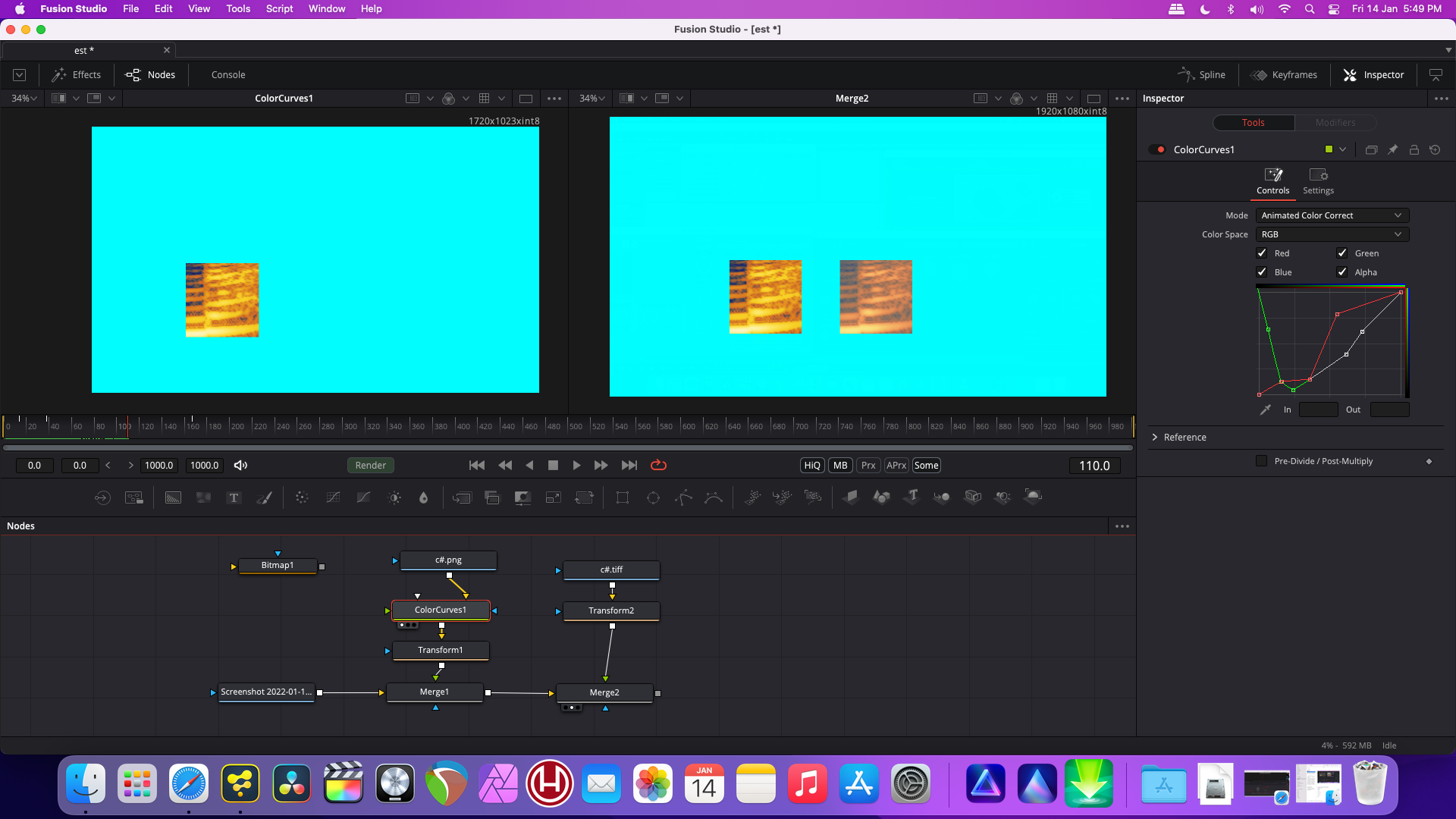Open the Script menu
Image resolution: width=1456 pixels, height=819 pixels.
(x=279, y=9)
